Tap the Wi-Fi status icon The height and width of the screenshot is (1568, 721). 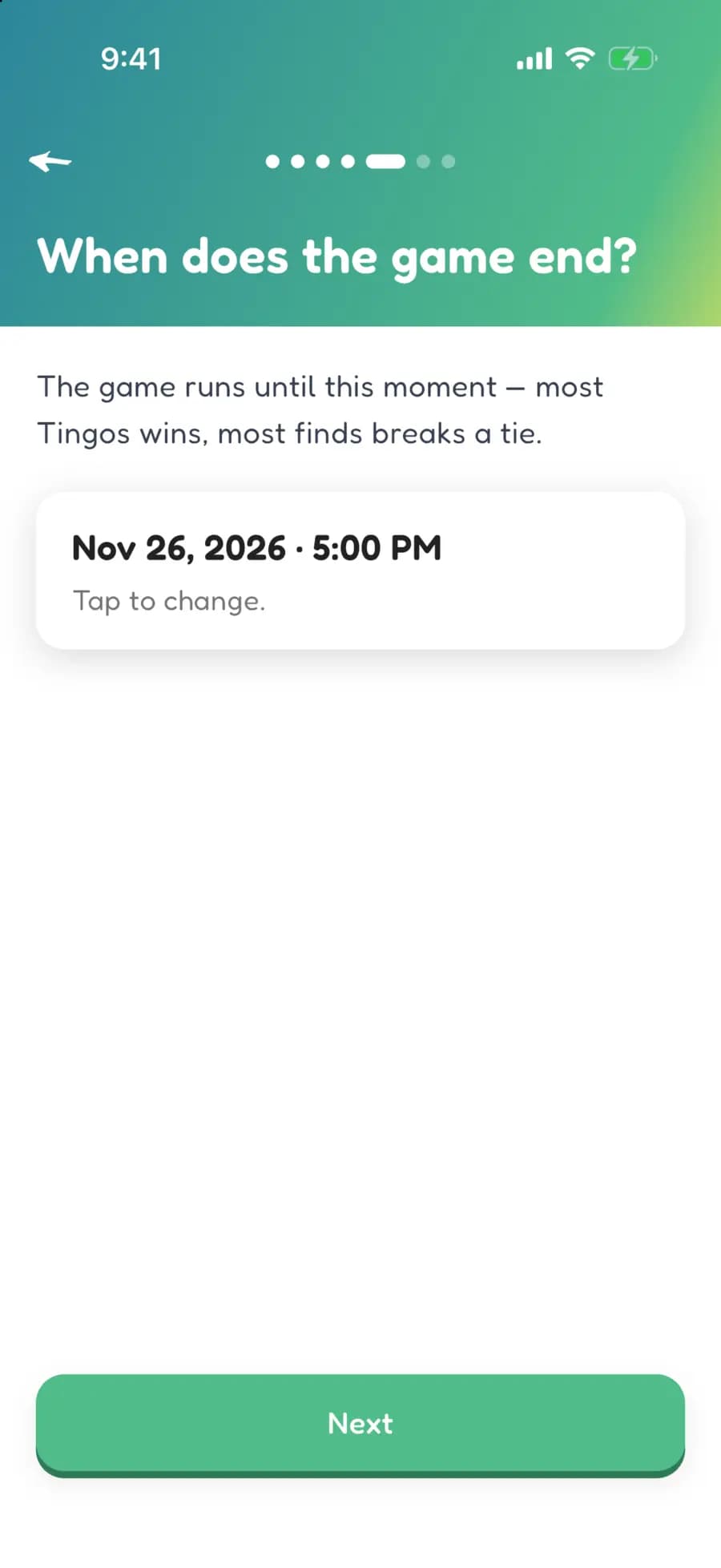pos(580,58)
